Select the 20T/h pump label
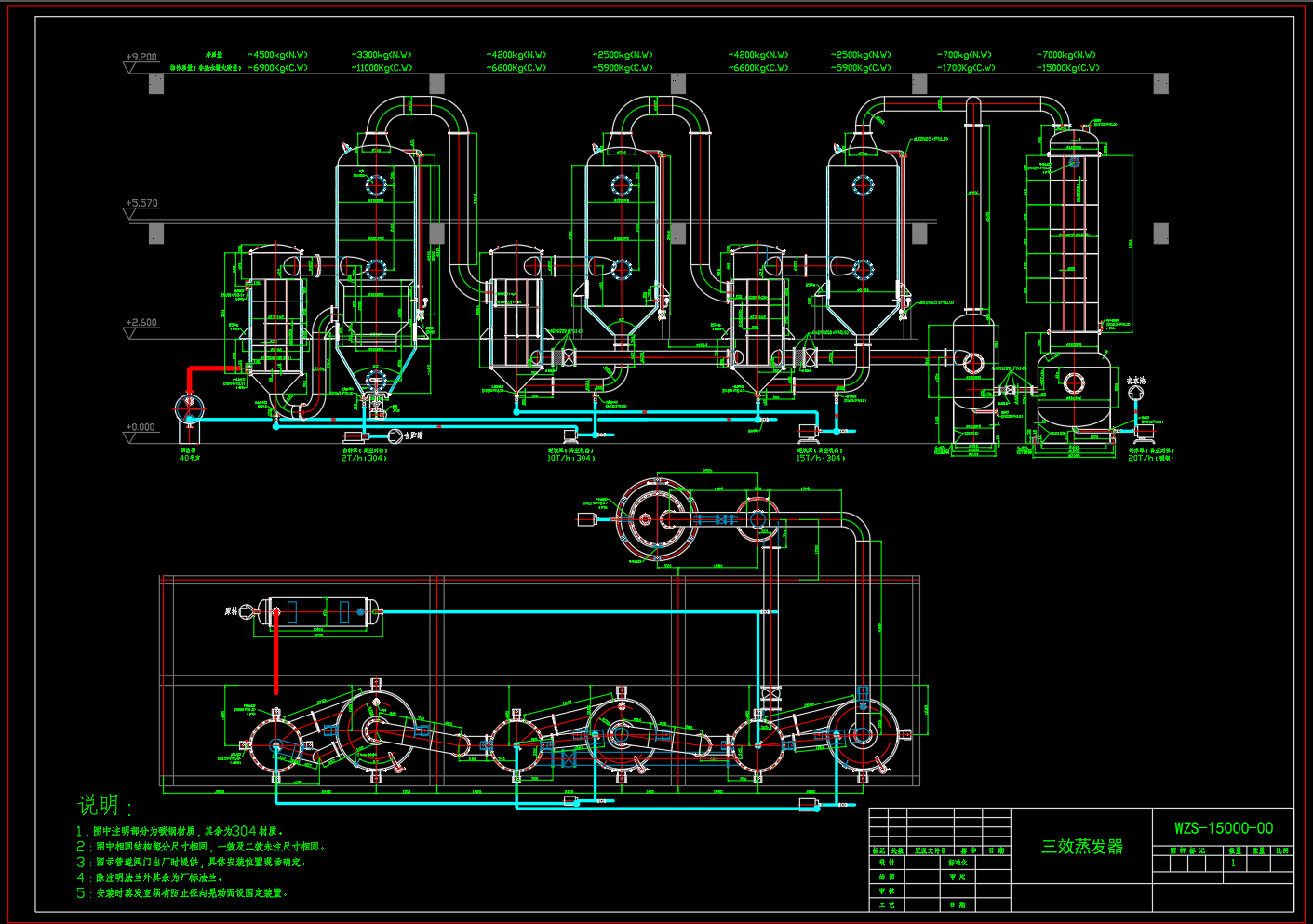The image size is (1313, 924). pyautogui.click(x=1151, y=458)
